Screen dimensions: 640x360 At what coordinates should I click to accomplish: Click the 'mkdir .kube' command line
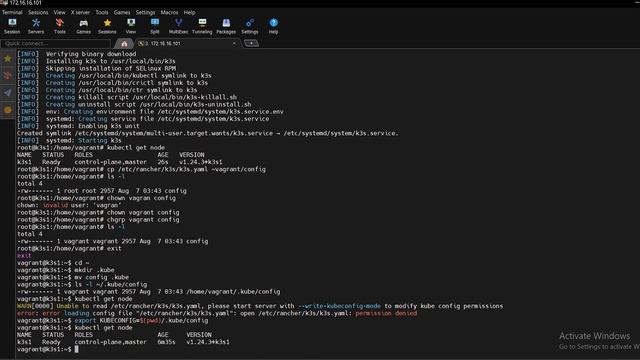(x=66, y=270)
